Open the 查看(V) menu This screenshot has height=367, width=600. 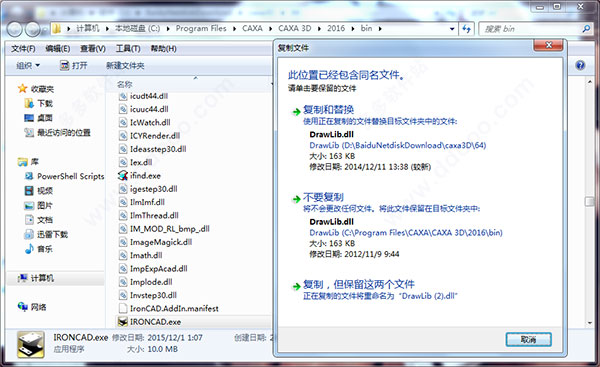tap(93, 49)
